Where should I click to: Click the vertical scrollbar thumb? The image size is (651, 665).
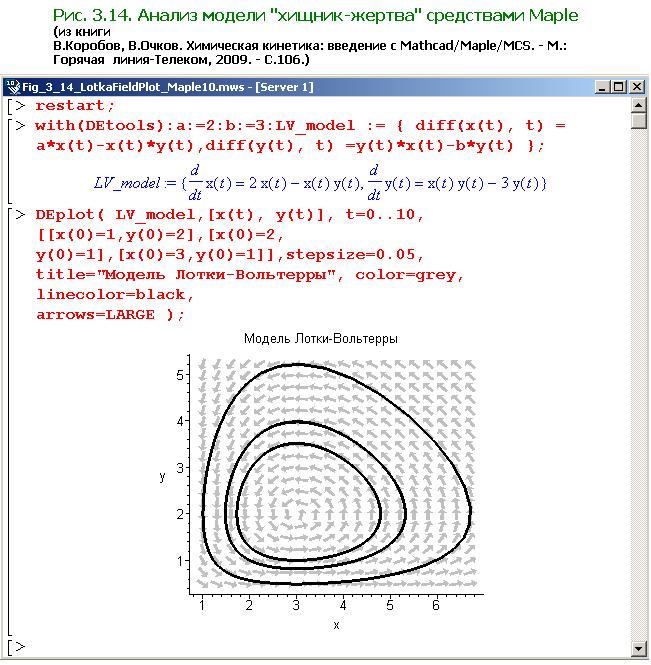point(639,120)
